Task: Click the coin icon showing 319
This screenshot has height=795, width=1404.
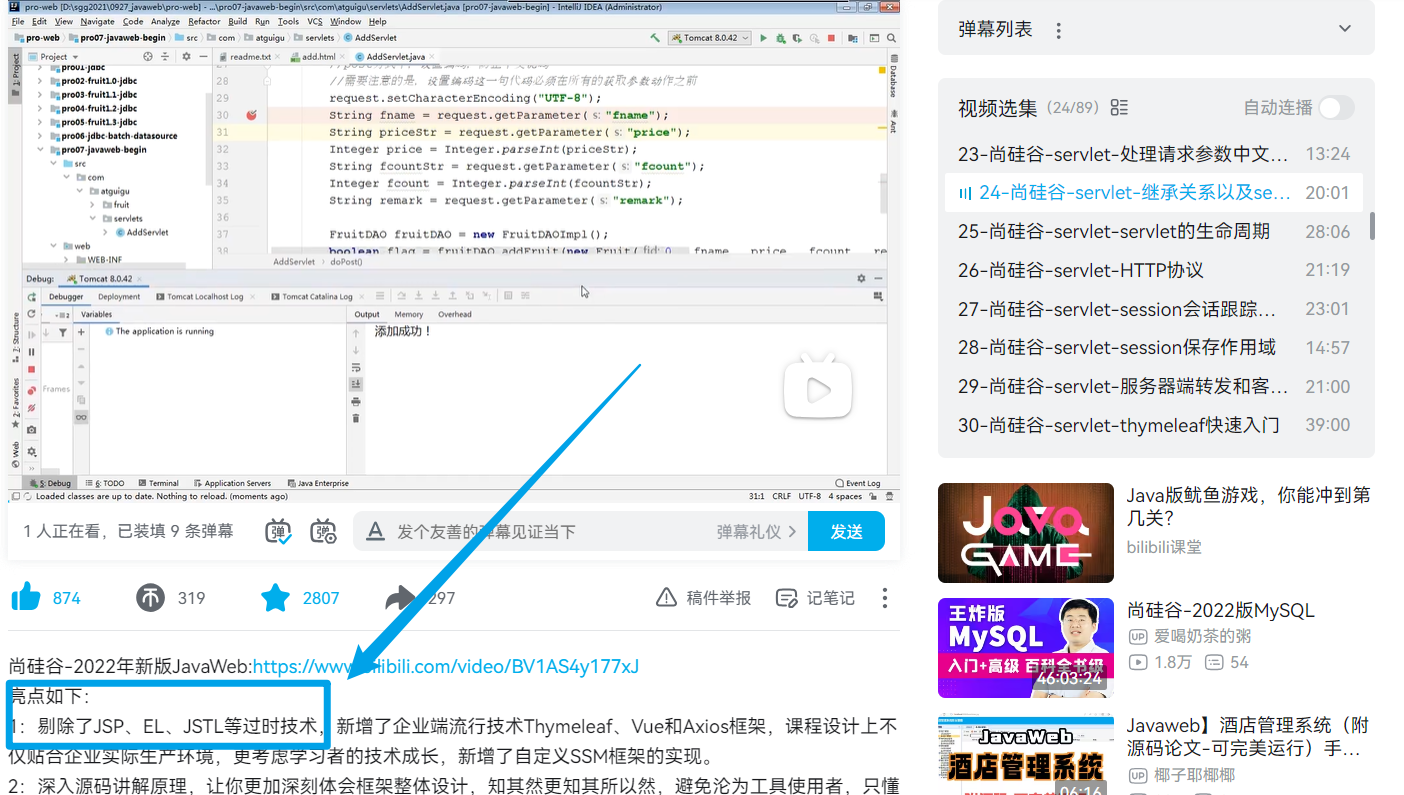Action: 150,598
